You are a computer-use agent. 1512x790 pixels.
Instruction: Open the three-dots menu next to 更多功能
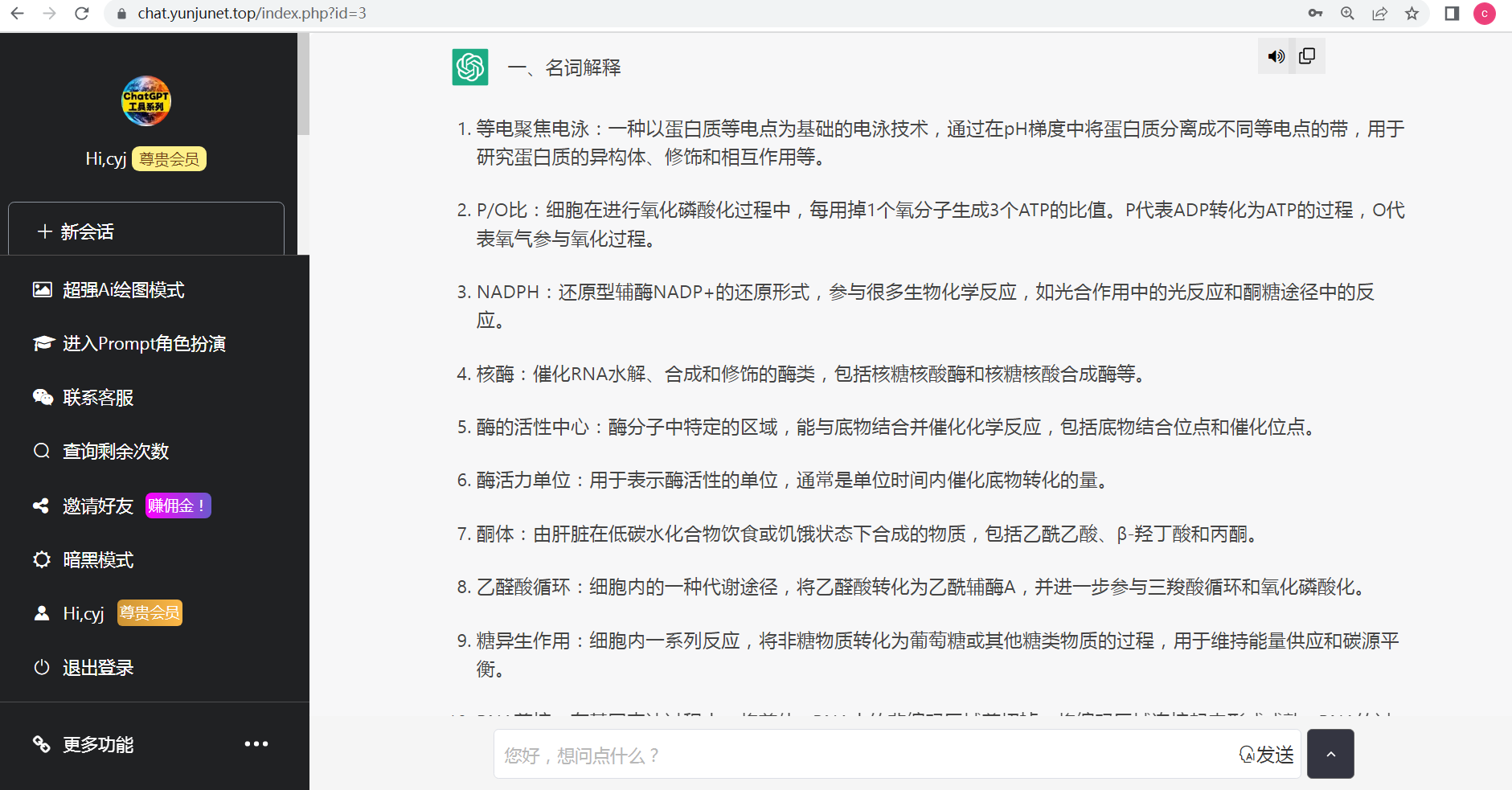click(x=256, y=744)
